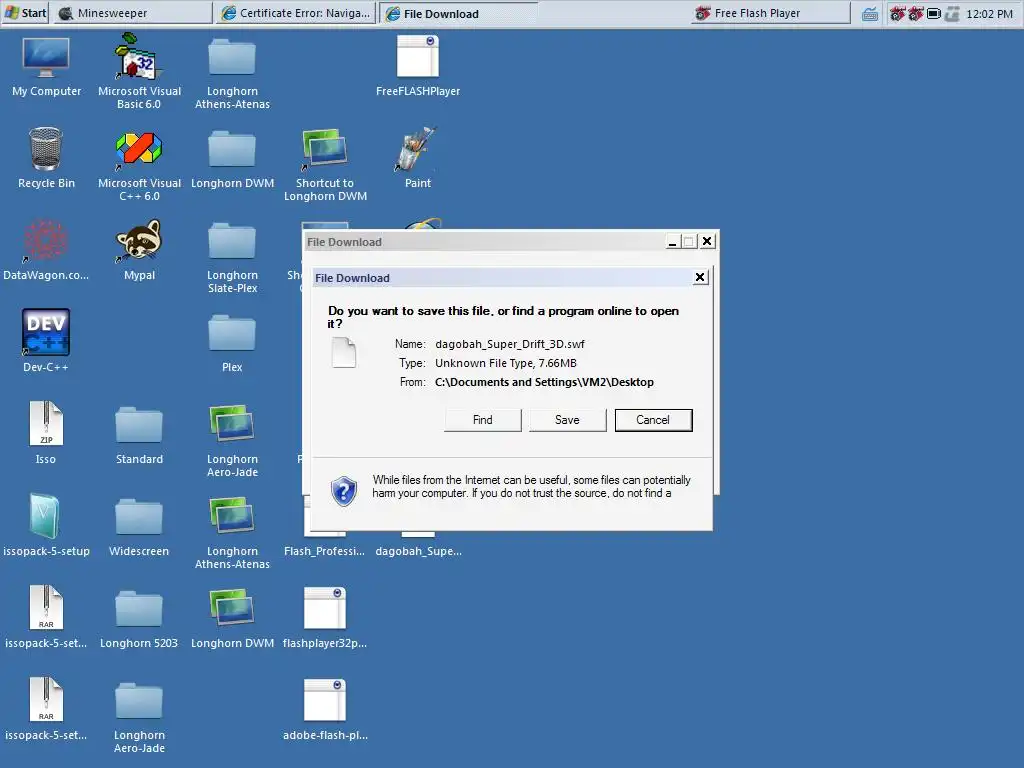
Task: Click the file name dagobah_Super_Drift_3D.swf
Action: (510, 344)
